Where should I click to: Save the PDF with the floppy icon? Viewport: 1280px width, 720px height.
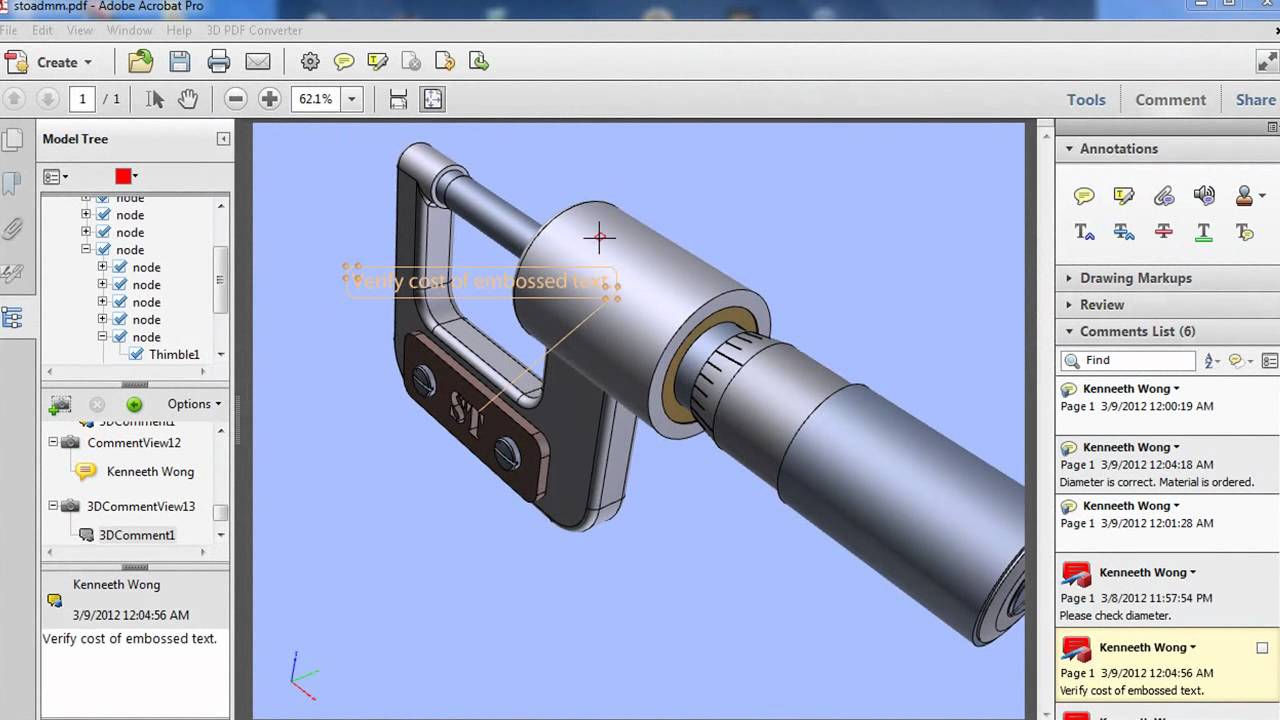pos(179,62)
